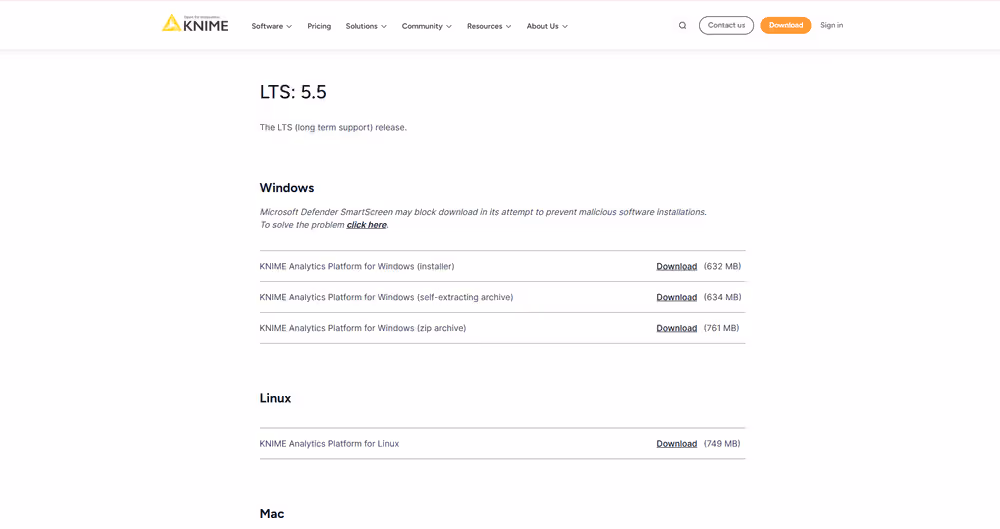Viewport: 1000px width, 529px height.
Task: Click the Contact us button
Action: [726, 26]
